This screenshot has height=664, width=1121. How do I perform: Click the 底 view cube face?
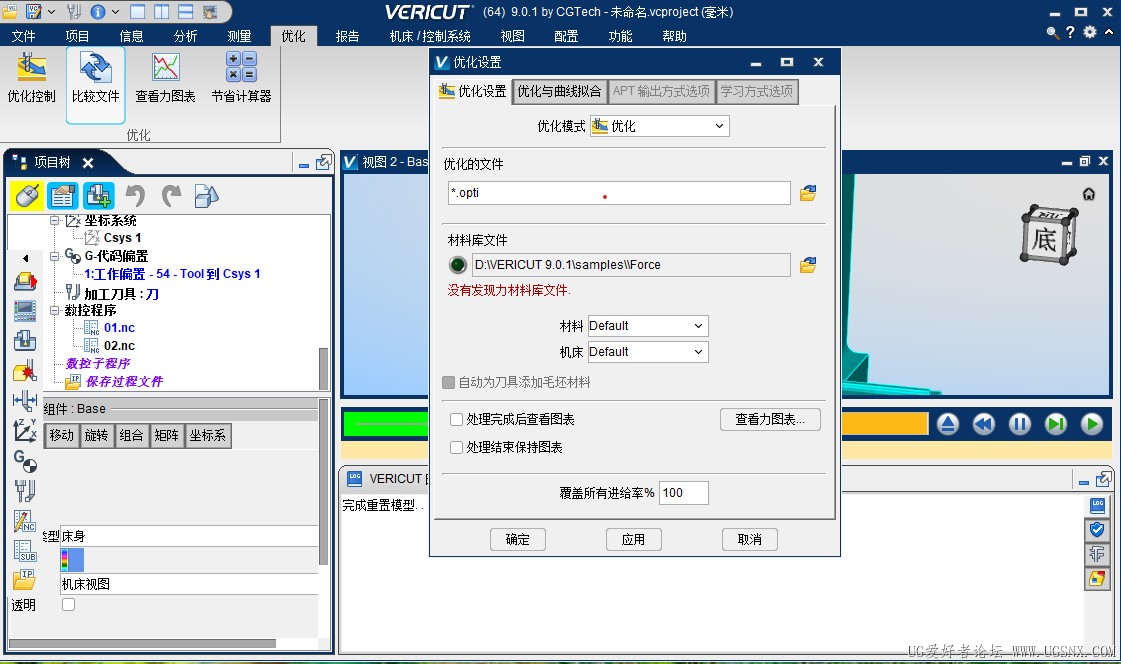[1044, 239]
